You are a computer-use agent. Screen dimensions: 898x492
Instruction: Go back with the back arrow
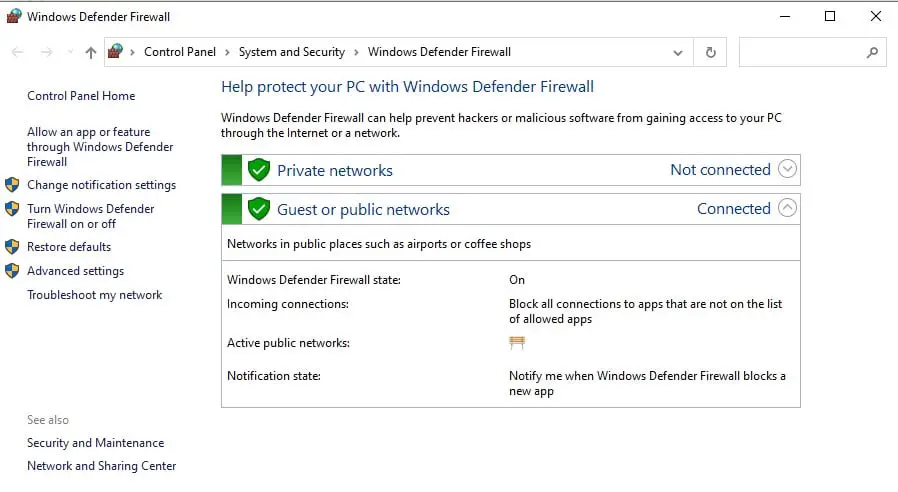pyautogui.click(x=17, y=52)
